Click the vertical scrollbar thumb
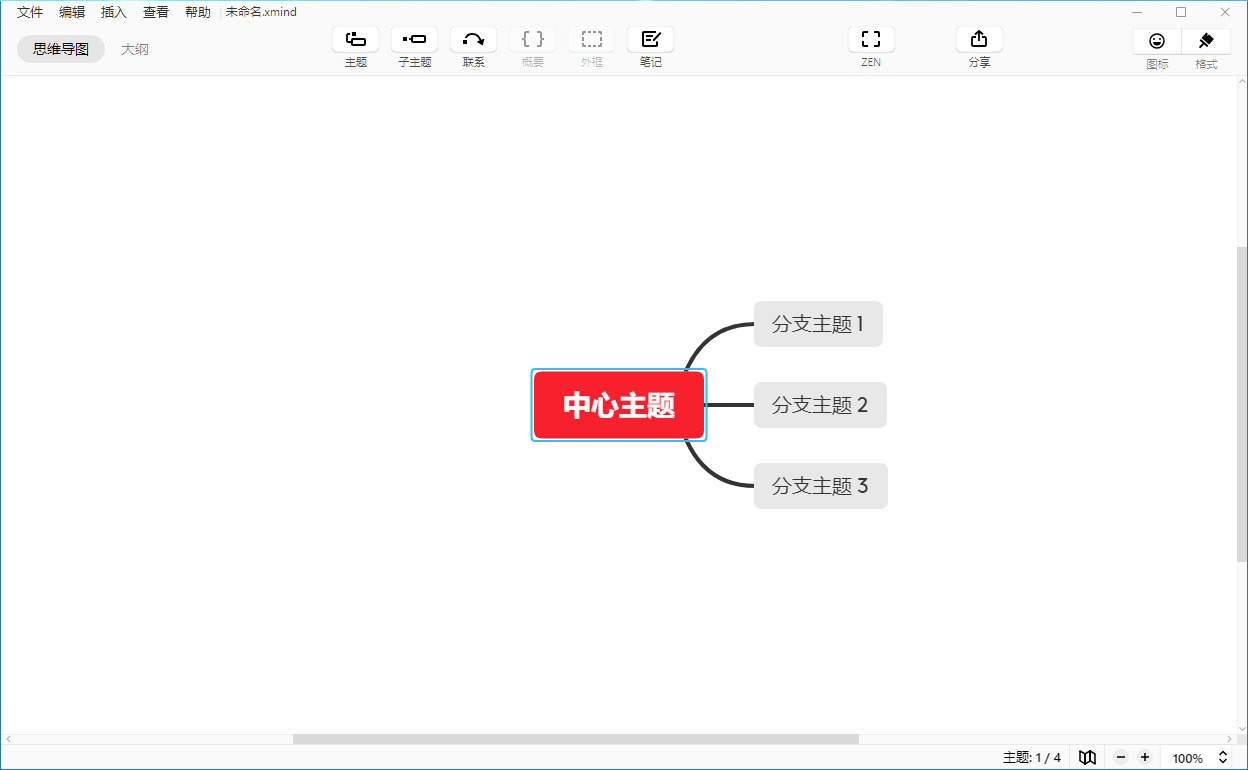The height and width of the screenshot is (770, 1248). (x=1242, y=404)
